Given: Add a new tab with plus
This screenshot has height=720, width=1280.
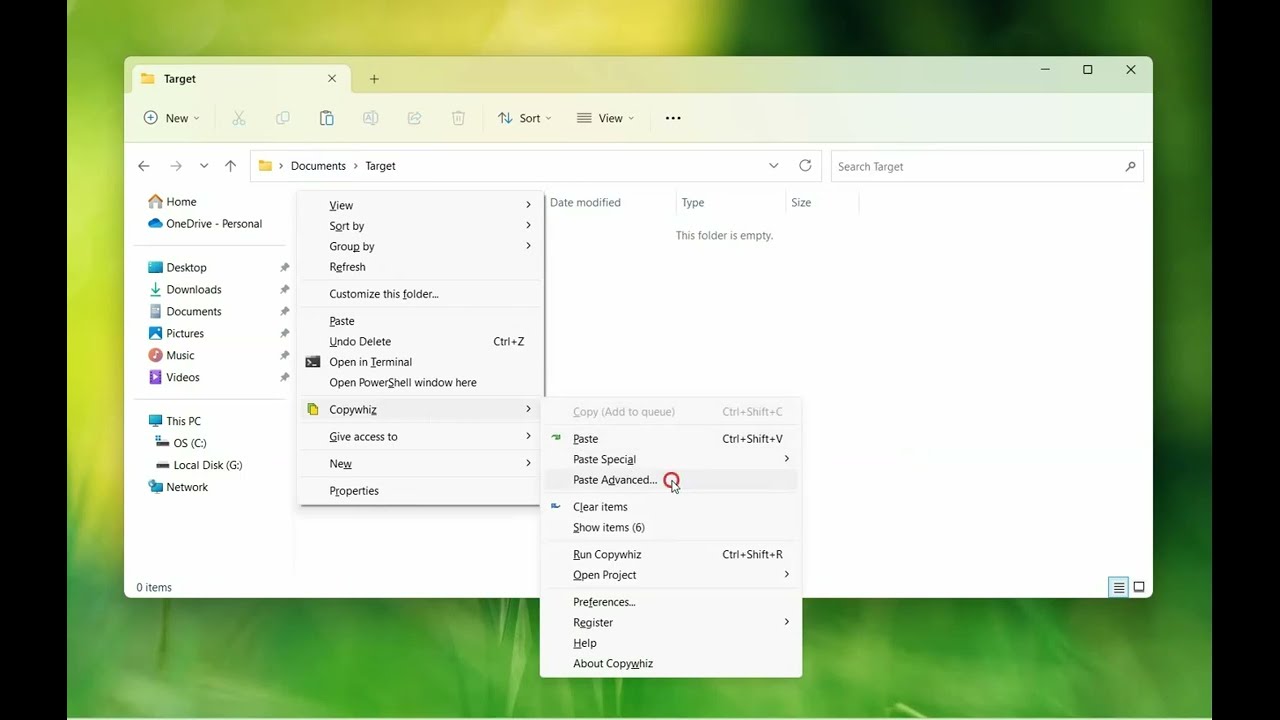Looking at the screenshot, I should 374,79.
